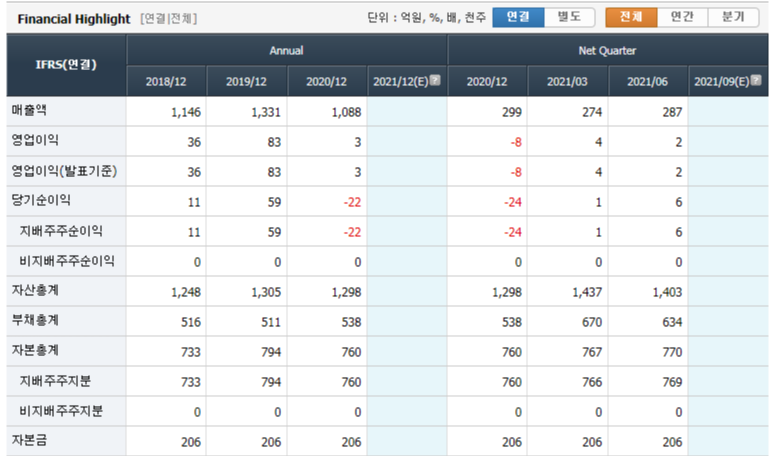Click the 매출액 row label
The width and height of the screenshot is (776, 456).
tap(29, 110)
